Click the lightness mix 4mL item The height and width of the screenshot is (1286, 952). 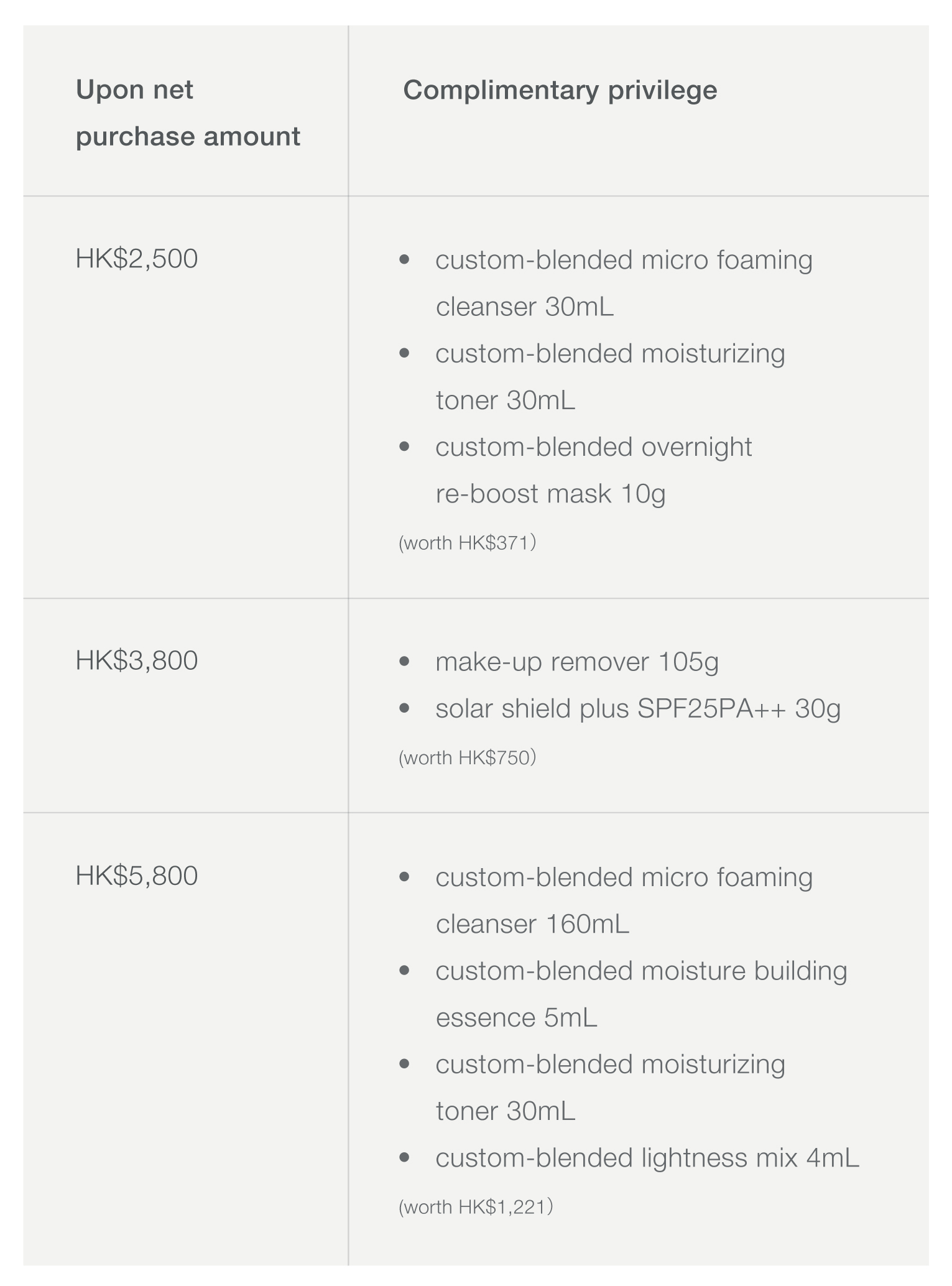[647, 1158]
